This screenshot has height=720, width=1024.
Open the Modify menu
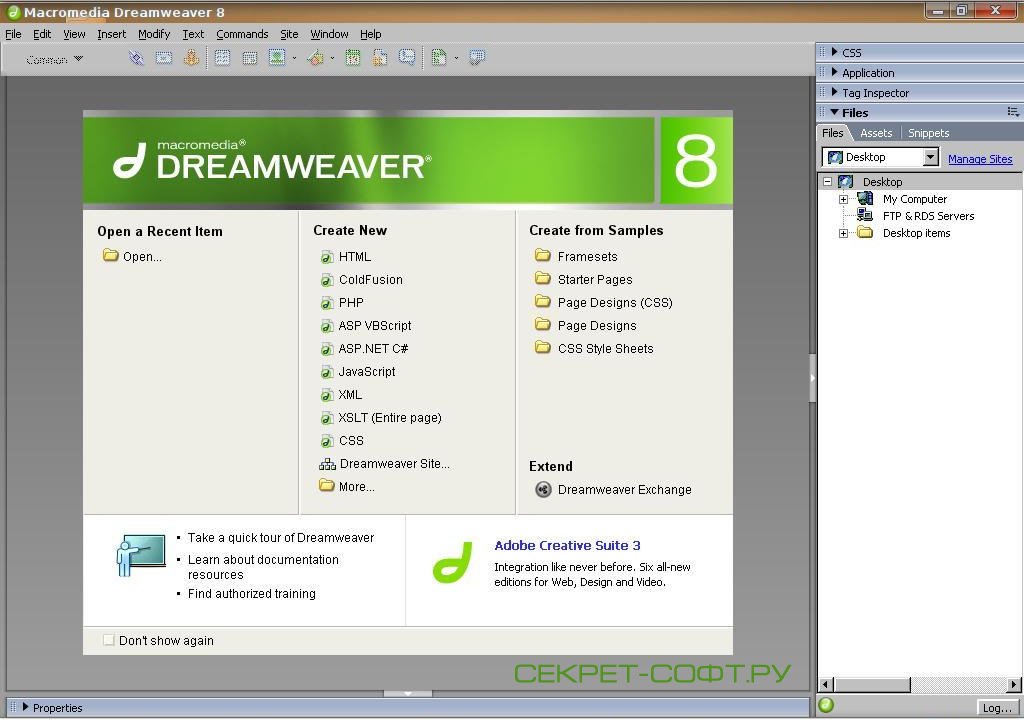click(154, 34)
